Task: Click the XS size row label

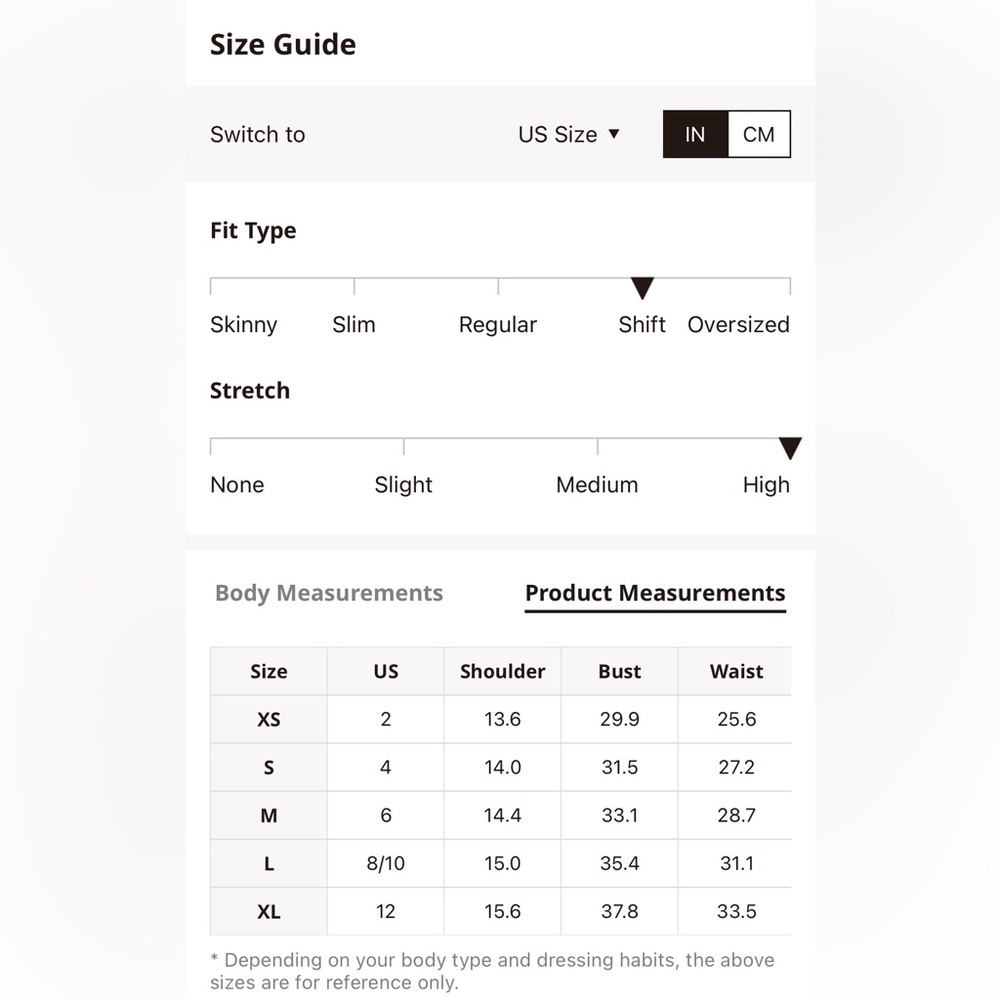Action: (268, 719)
